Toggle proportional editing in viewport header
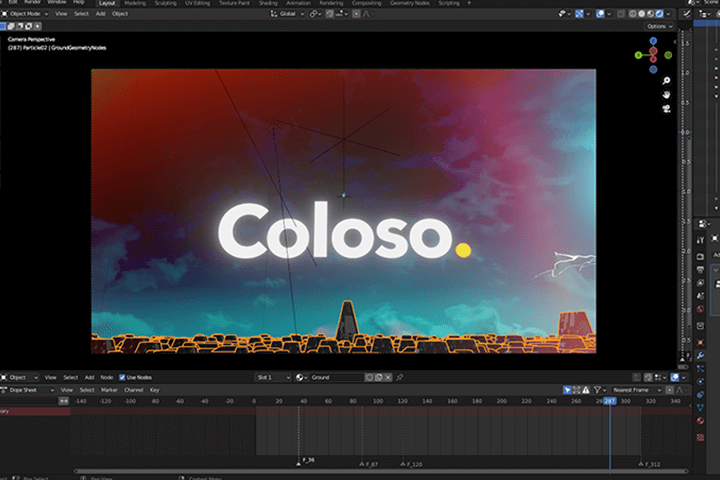This screenshot has width=720, height=480. [356, 14]
